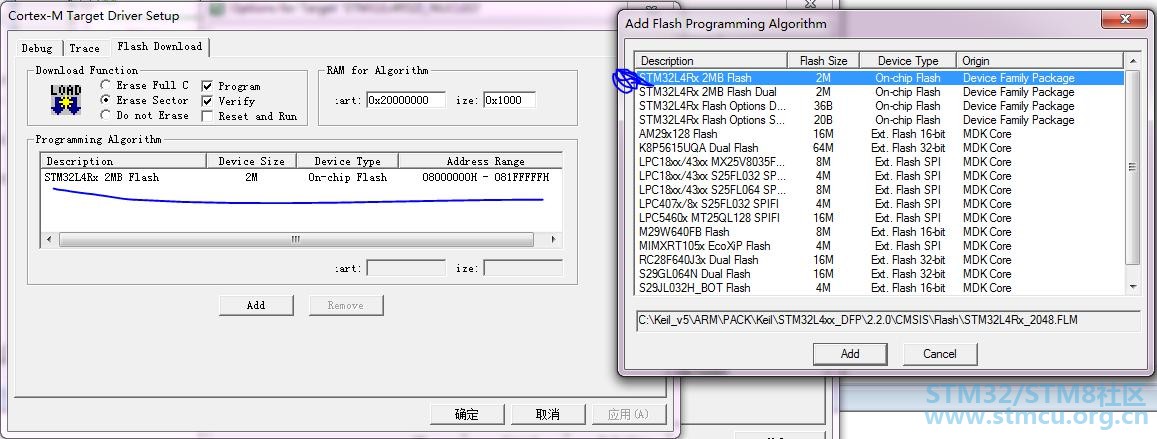Screen dimensions: 1157x439
Task: Click the RAM size field 0x1000
Action: pyautogui.click(x=510, y=100)
